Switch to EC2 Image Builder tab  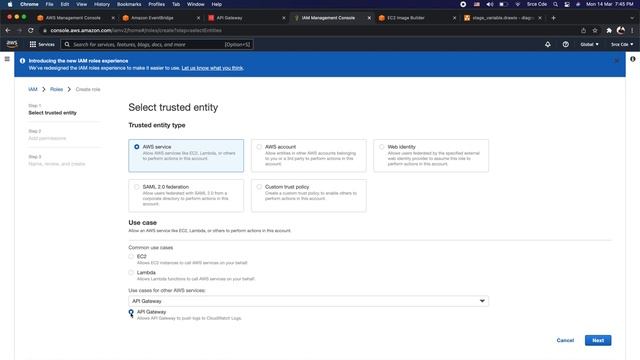(405, 18)
